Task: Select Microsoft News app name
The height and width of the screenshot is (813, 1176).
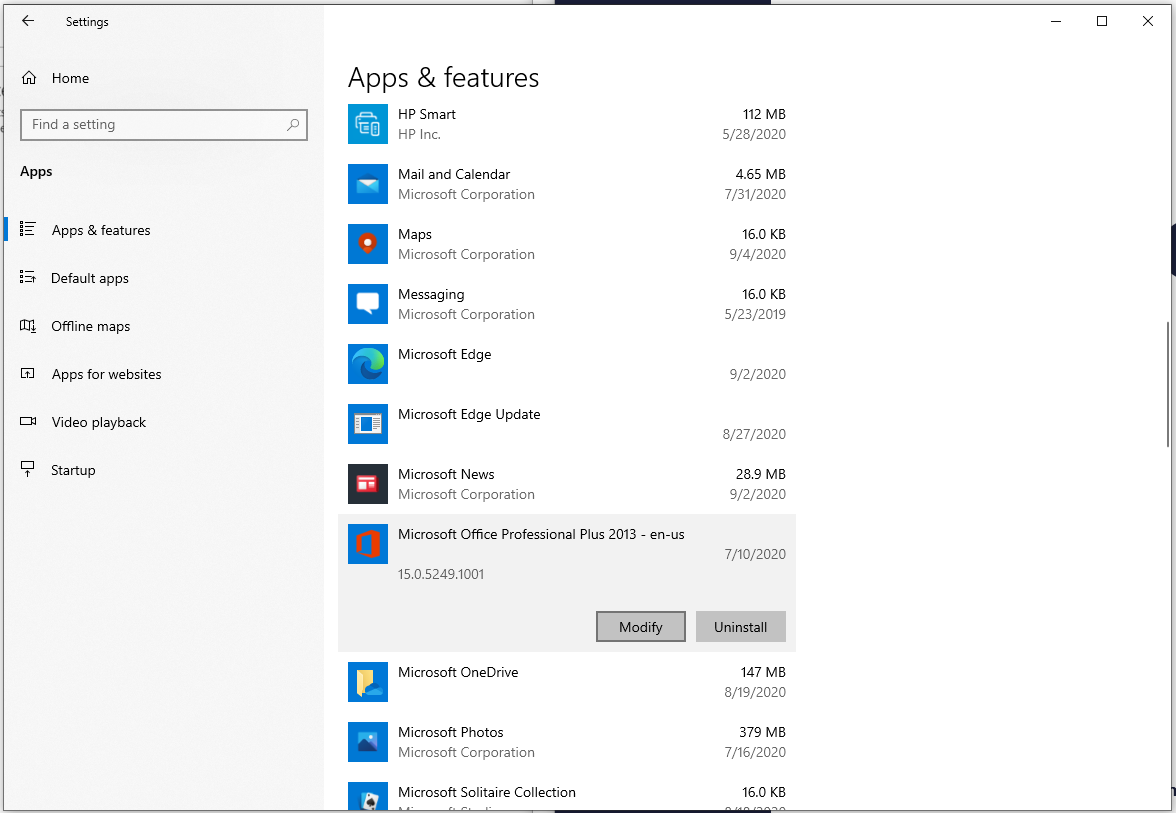Action: tap(446, 474)
